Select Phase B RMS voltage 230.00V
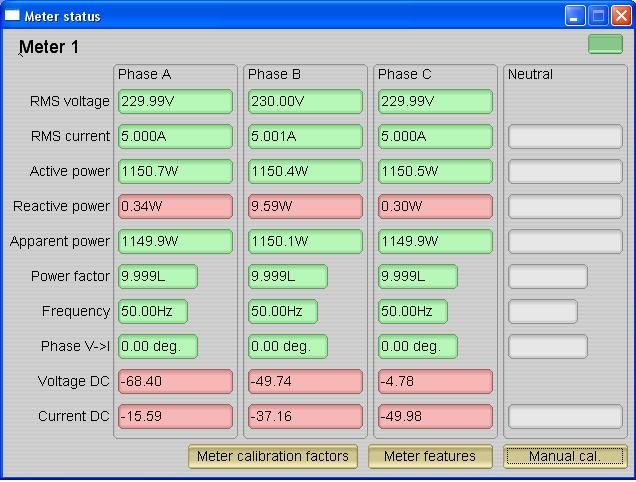Screen dimensions: 636x482 pyautogui.click(x=305, y=101)
